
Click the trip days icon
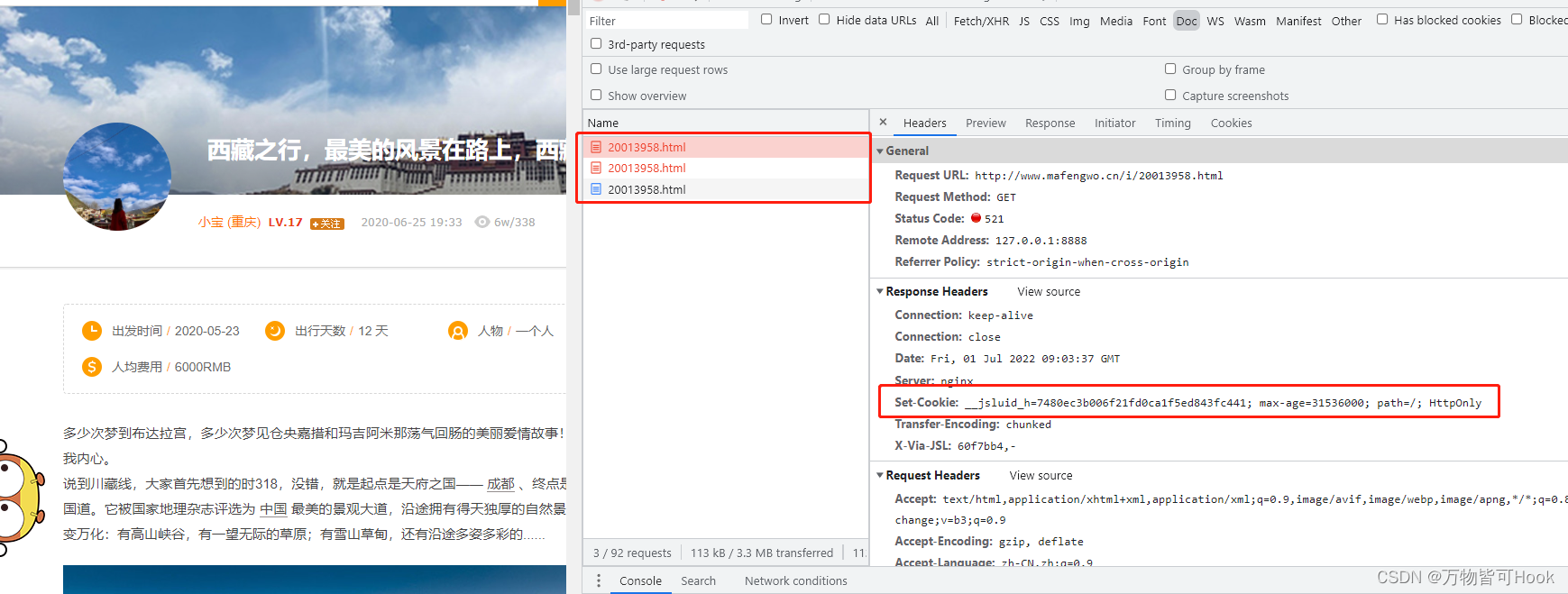(275, 331)
